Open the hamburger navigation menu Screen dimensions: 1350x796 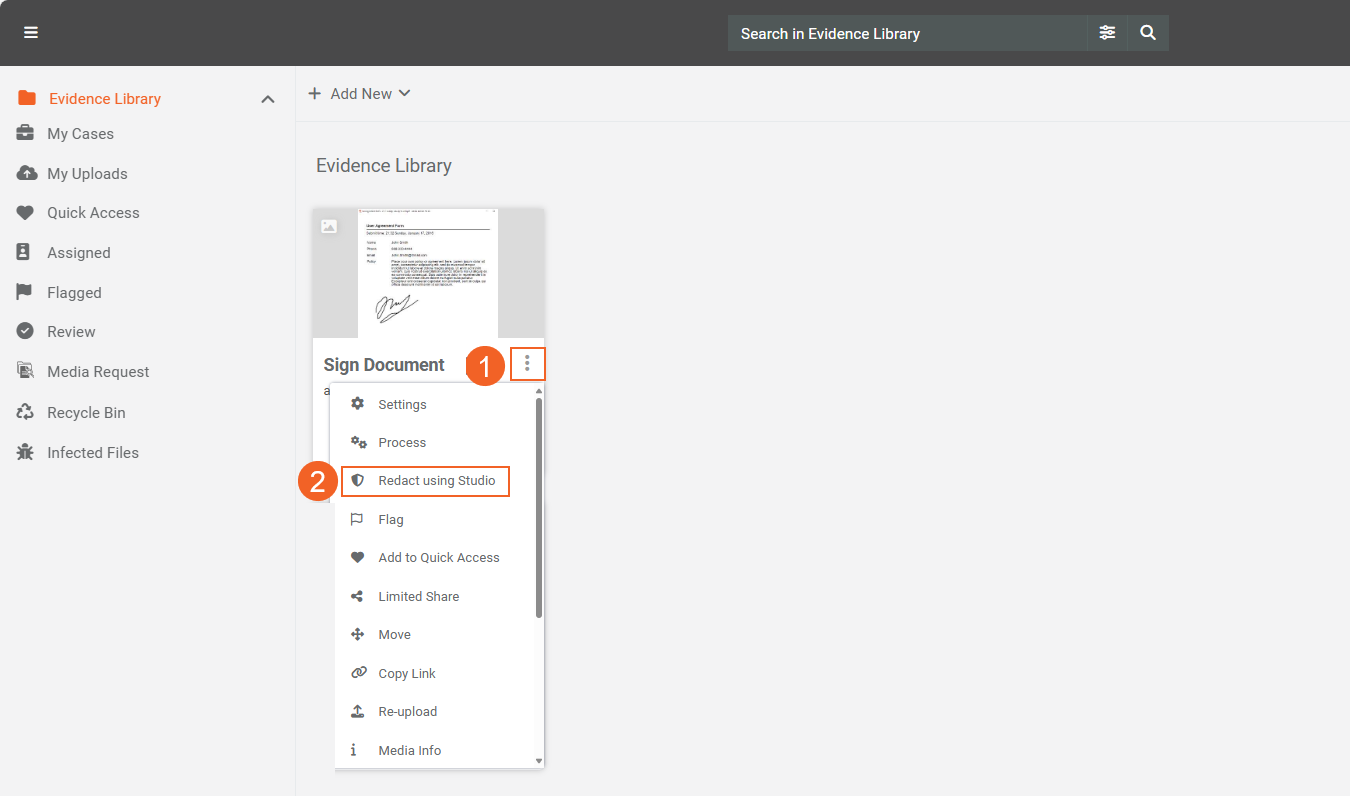click(31, 33)
